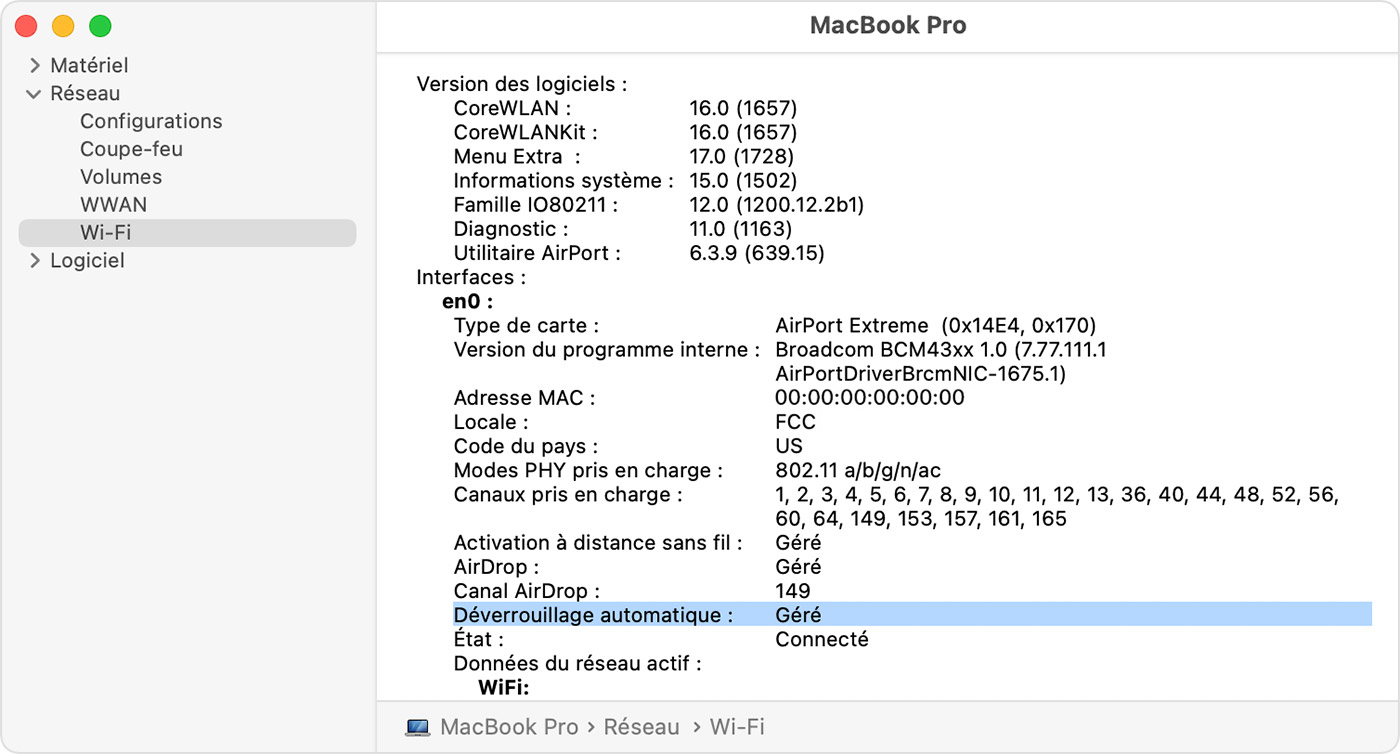The width and height of the screenshot is (1400, 754).
Task: Close the window with red button
Action: (x=26, y=26)
